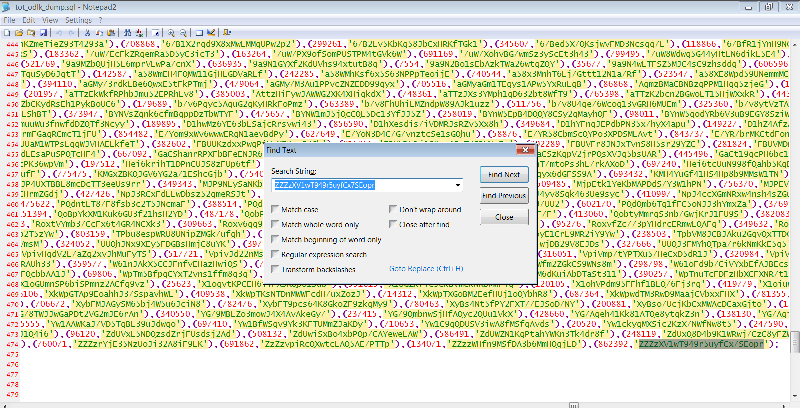Image resolution: width=800 pixels, height=408 pixels.
Task: Click the Open file folder icon
Action: click(x=19, y=33)
